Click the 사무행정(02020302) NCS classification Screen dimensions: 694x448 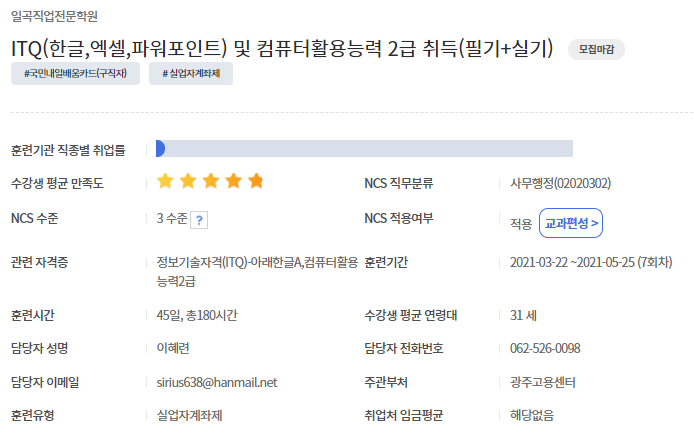click(x=560, y=183)
